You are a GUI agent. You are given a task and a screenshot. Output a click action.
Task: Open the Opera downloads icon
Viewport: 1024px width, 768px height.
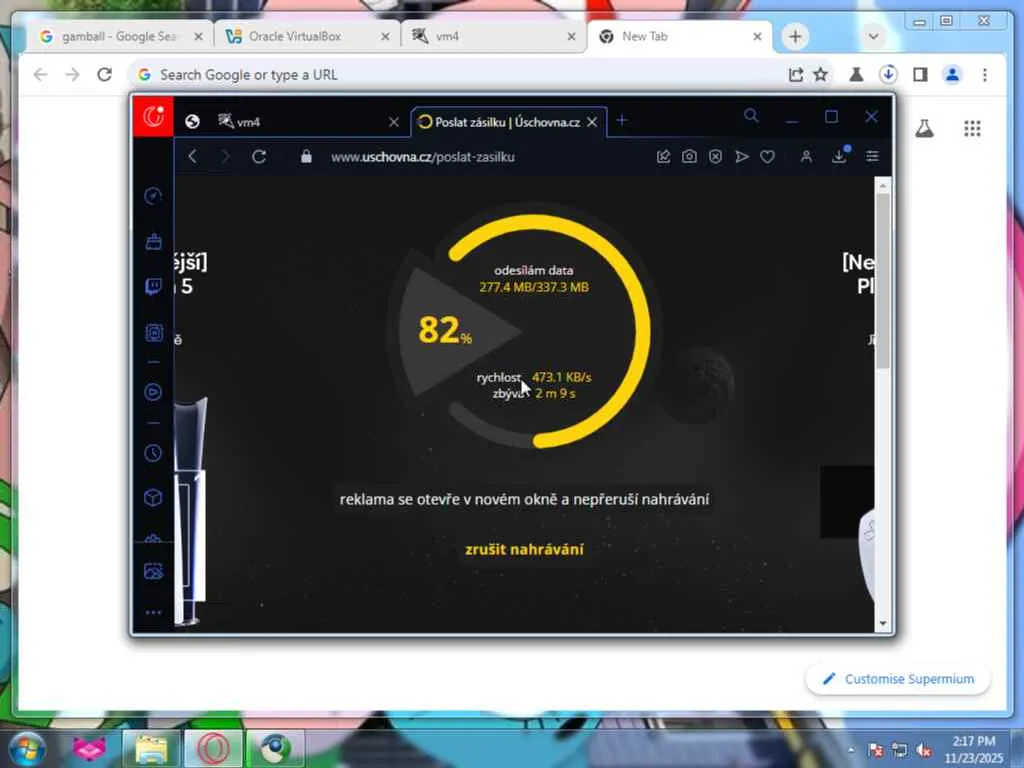point(840,156)
